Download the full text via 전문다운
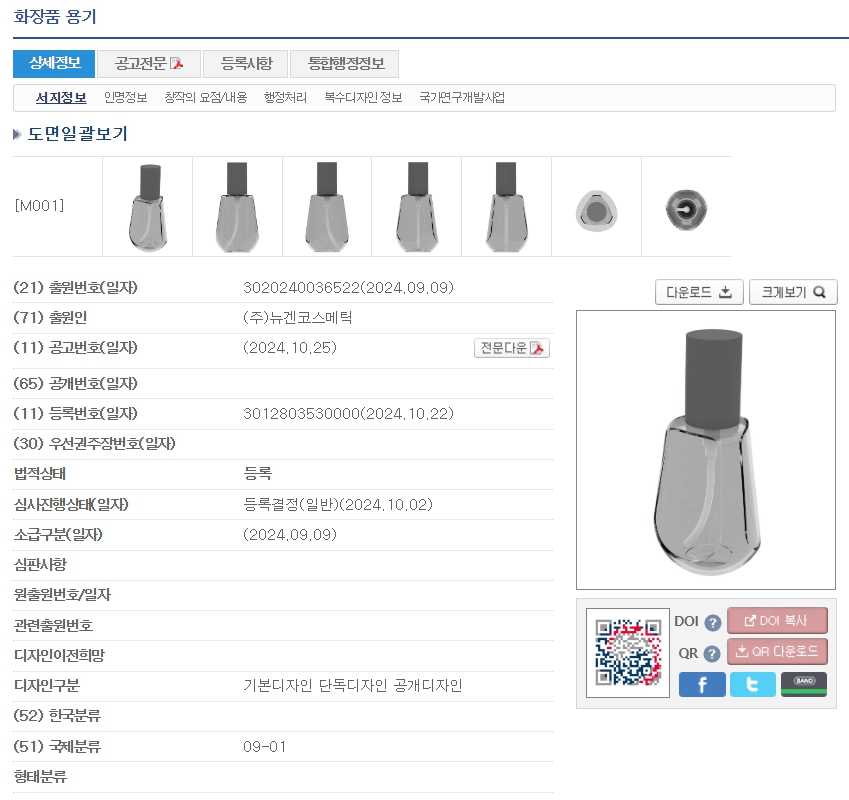Screen dimensions: 849x800 point(512,348)
